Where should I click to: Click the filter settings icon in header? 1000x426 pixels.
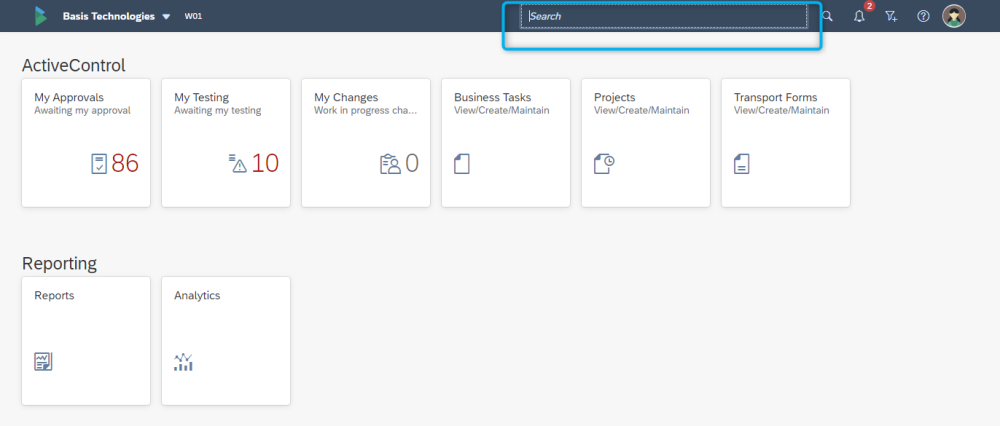(x=891, y=16)
